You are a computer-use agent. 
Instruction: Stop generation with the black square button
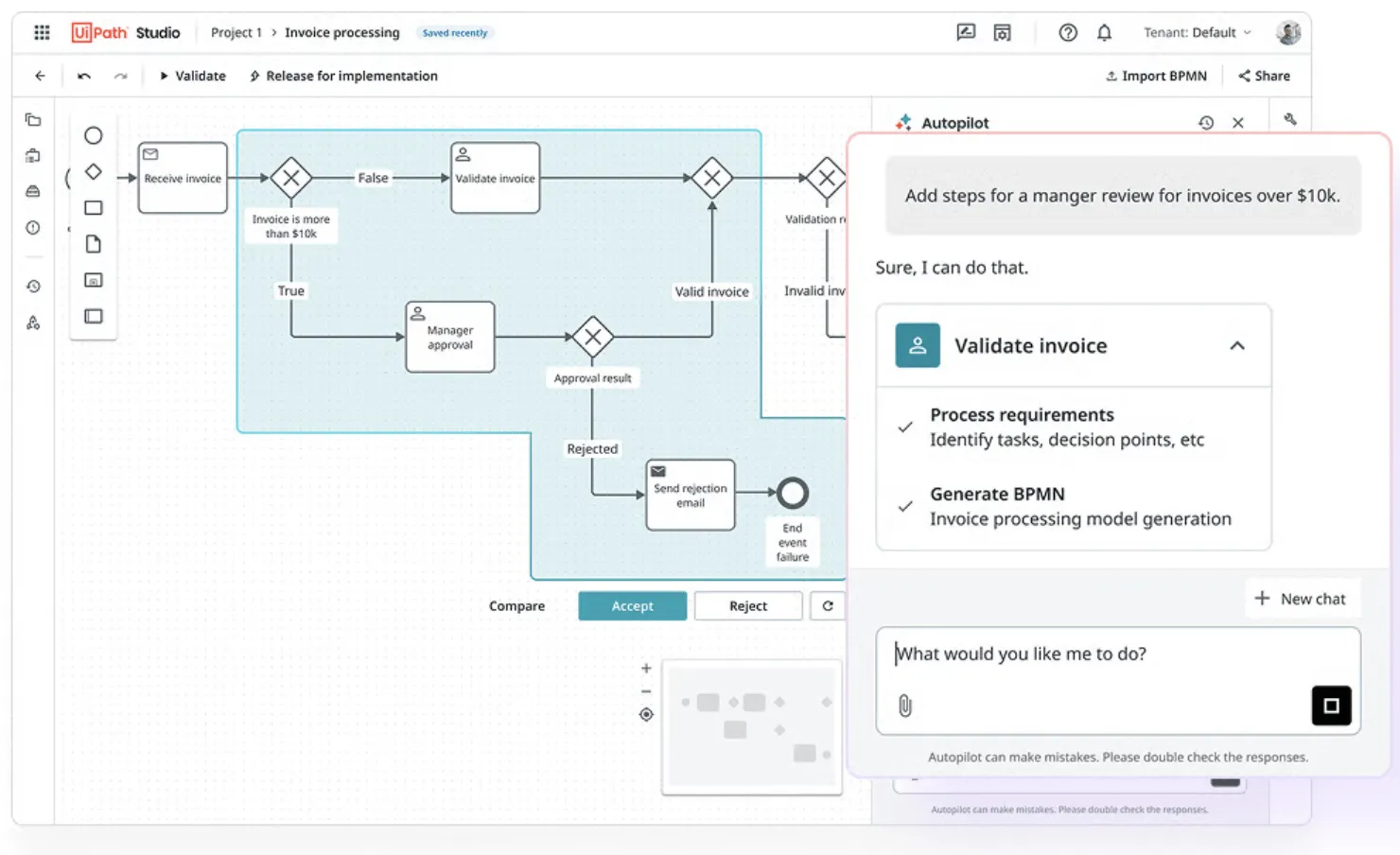click(x=1331, y=706)
